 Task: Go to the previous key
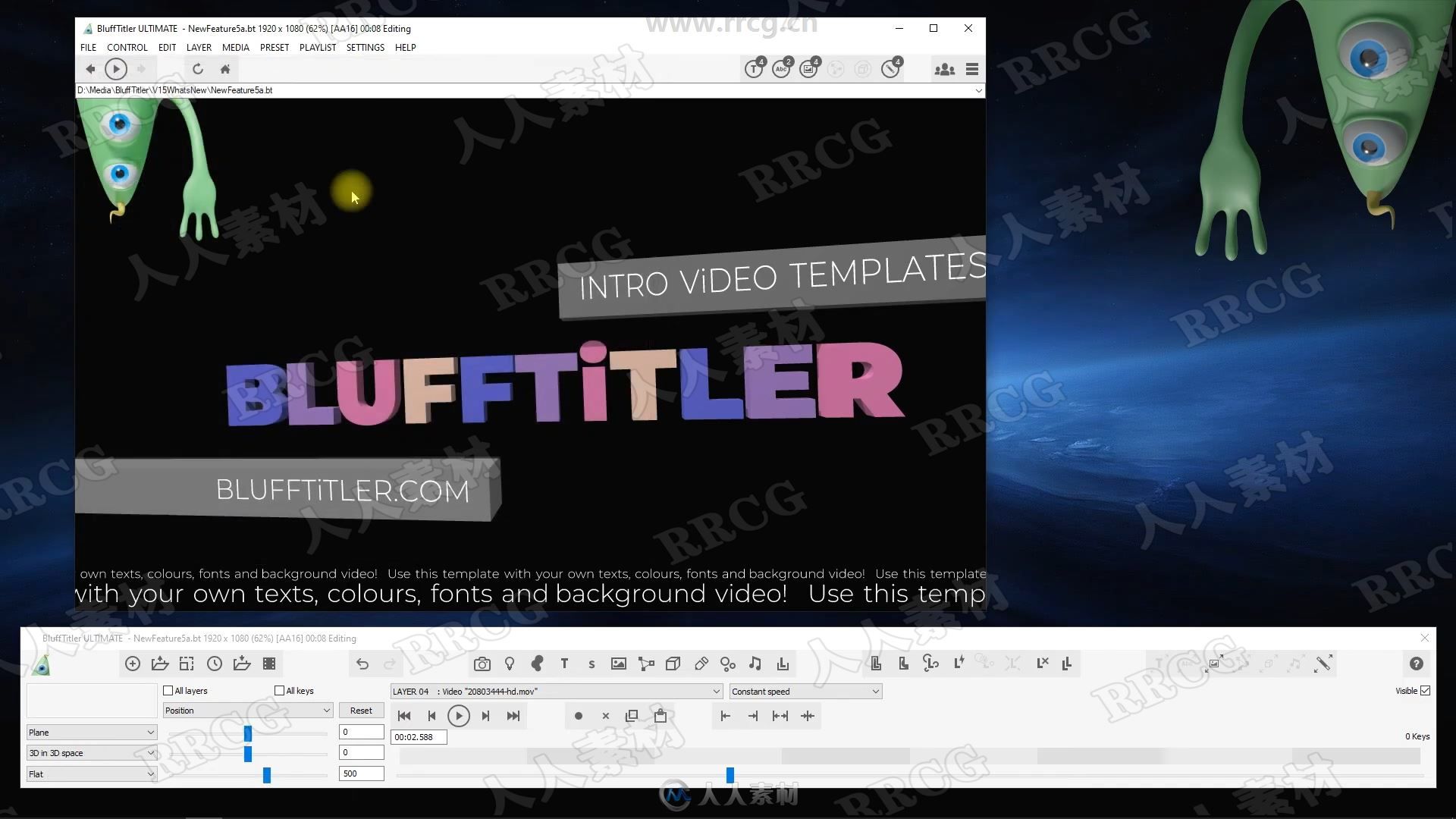[x=431, y=716]
